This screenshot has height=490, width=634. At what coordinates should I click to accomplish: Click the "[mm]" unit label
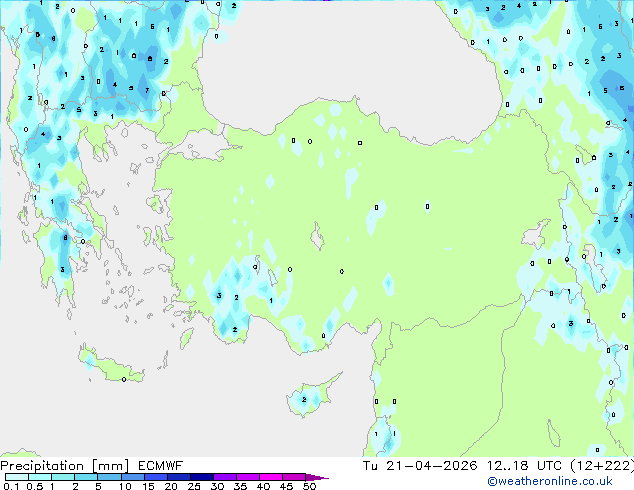click(110, 466)
